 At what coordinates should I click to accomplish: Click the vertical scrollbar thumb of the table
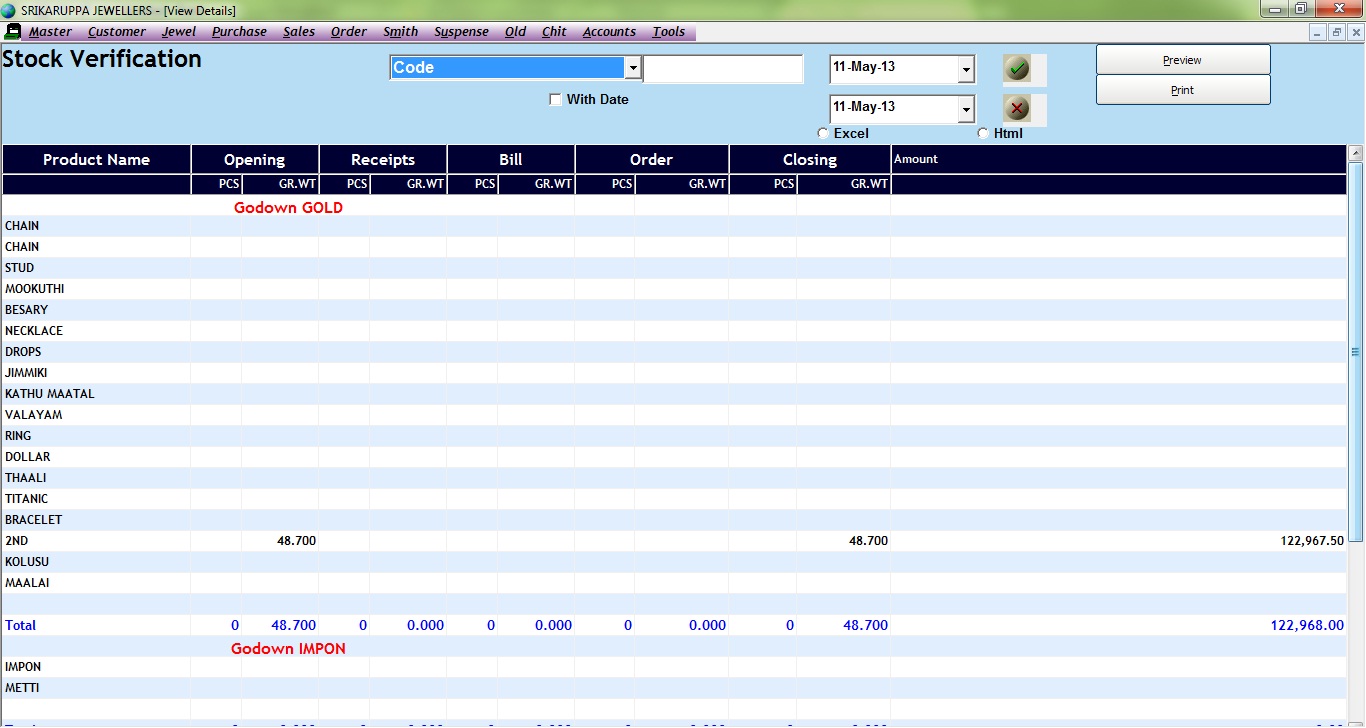1356,352
